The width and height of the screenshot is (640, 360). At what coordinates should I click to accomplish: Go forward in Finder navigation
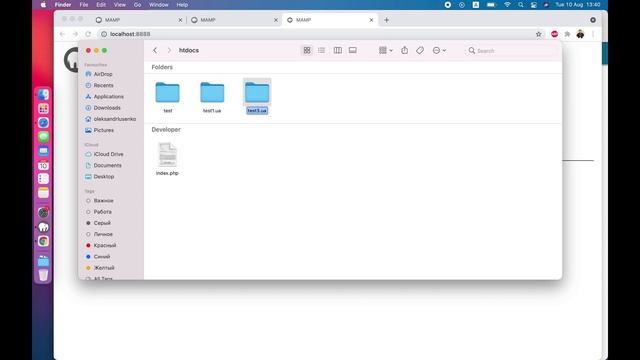coord(169,50)
